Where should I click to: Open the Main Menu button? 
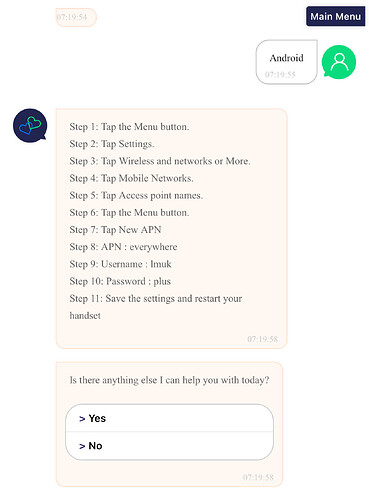[335, 16]
